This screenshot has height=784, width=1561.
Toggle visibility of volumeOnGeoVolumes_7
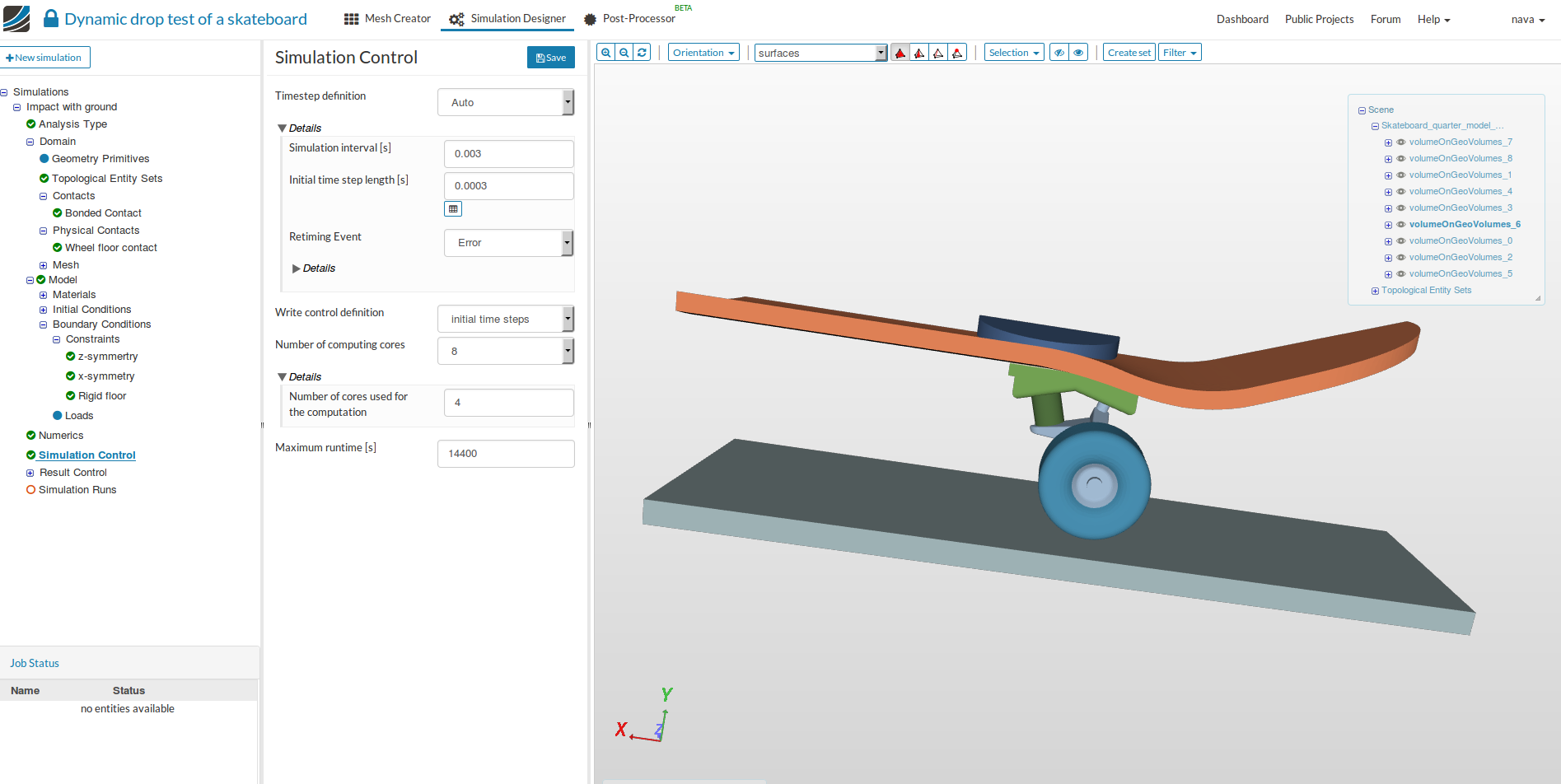1401,142
